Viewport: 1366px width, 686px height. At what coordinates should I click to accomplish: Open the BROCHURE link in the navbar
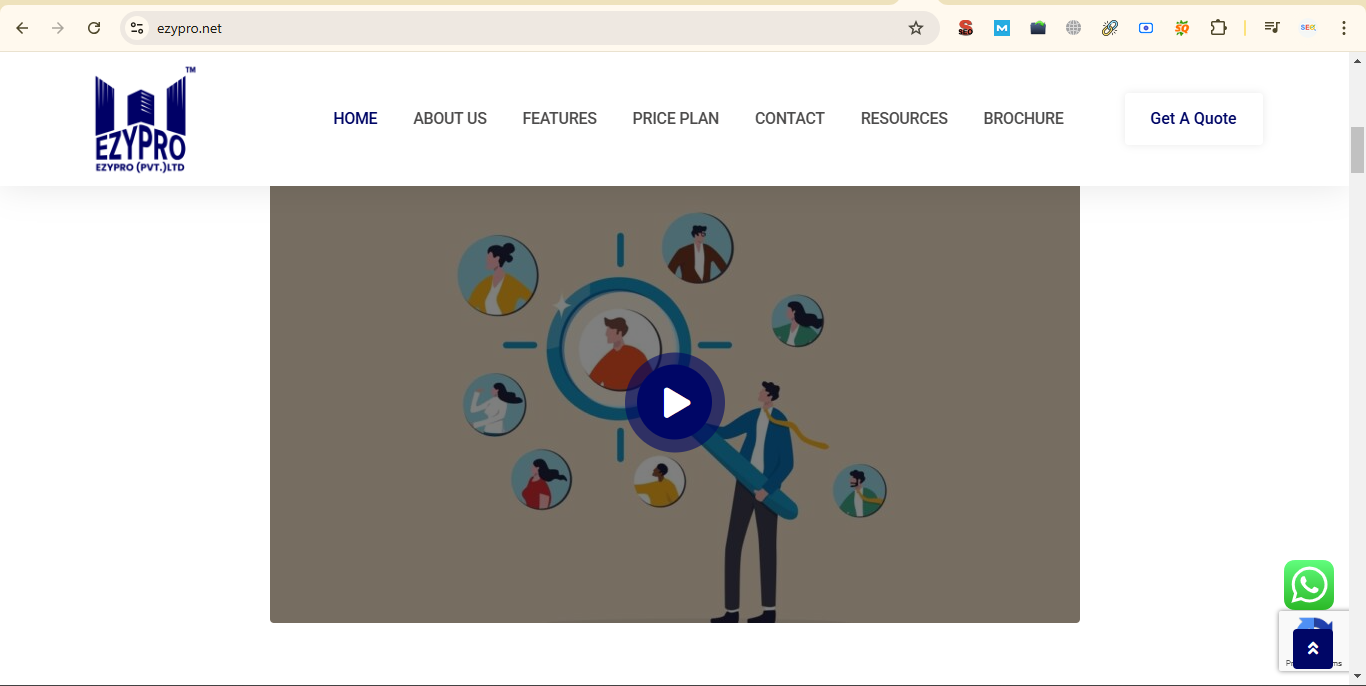(x=1023, y=118)
